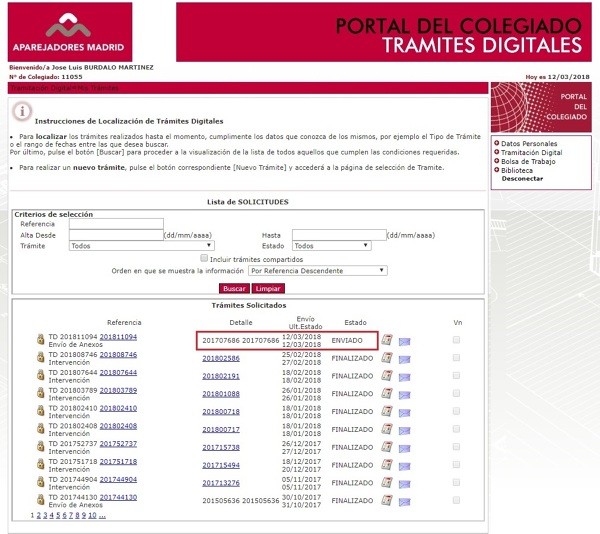The width and height of the screenshot is (600, 534).
Task: Go to Datos Personales in side menu
Action: click(x=529, y=144)
